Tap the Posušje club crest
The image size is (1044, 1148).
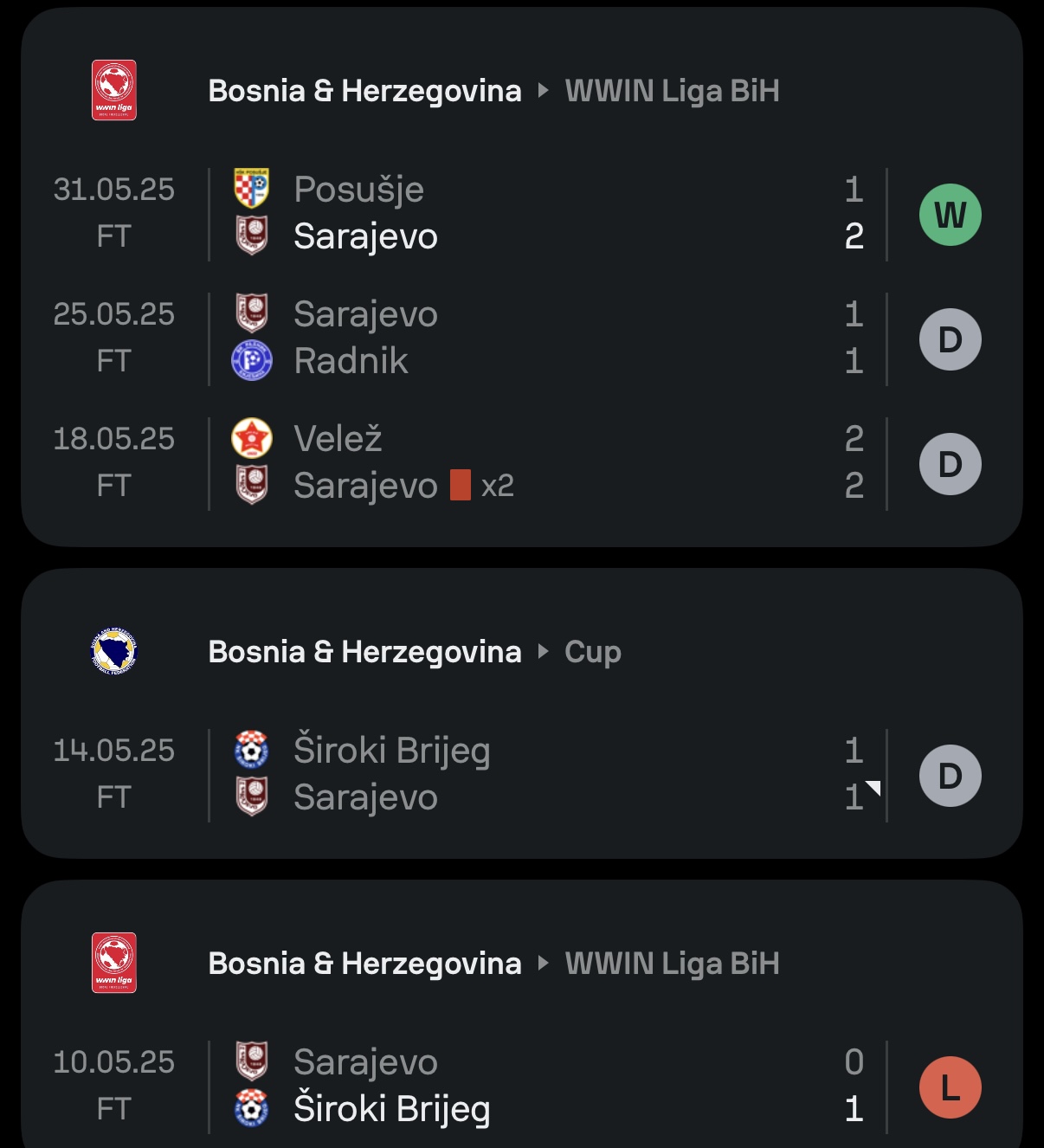(252, 189)
